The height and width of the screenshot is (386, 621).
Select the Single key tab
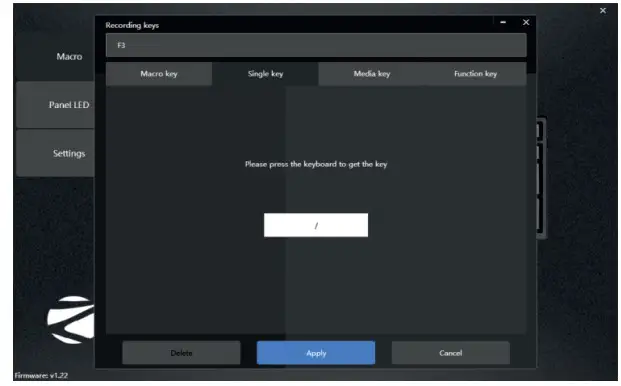point(265,74)
